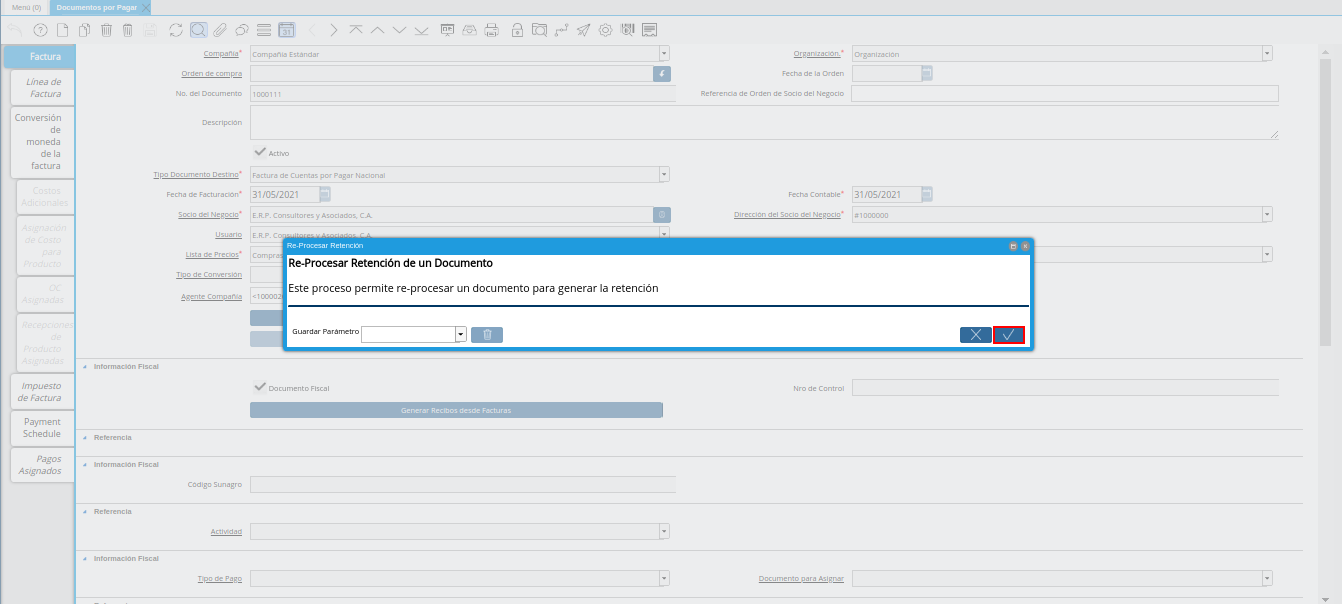Click the Process gear toolbar icon
Viewport: 1342px width, 604px height.
[605, 30]
